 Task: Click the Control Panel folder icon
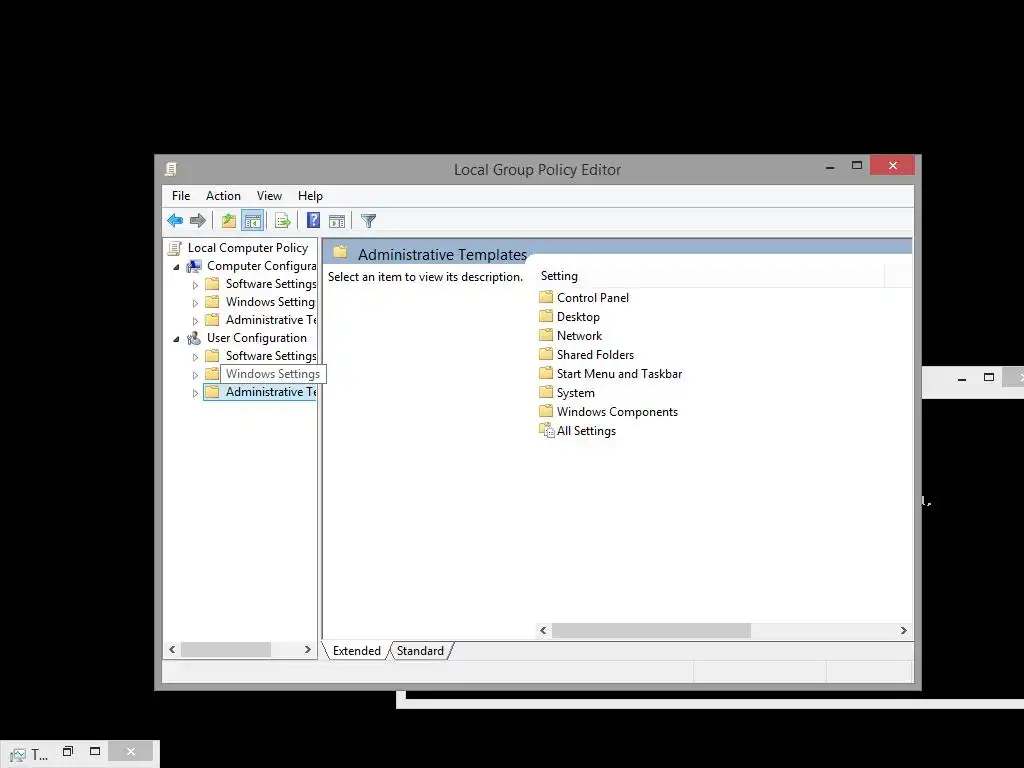(546, 297)
